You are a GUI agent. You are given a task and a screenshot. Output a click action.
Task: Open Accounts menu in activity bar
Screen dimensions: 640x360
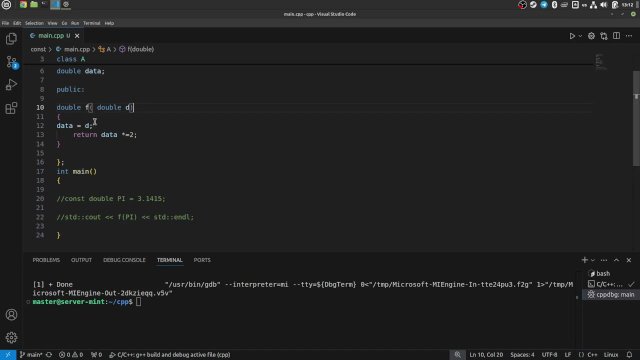pyautogui.click(x=11, y=315)
